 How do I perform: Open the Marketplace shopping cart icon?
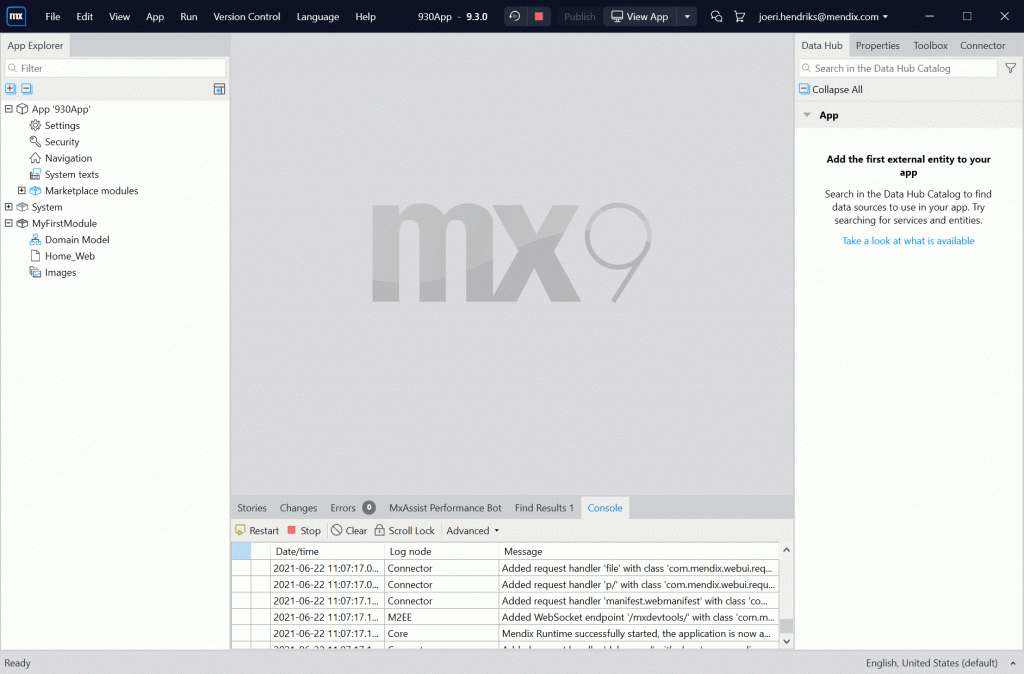click(740, 16)
